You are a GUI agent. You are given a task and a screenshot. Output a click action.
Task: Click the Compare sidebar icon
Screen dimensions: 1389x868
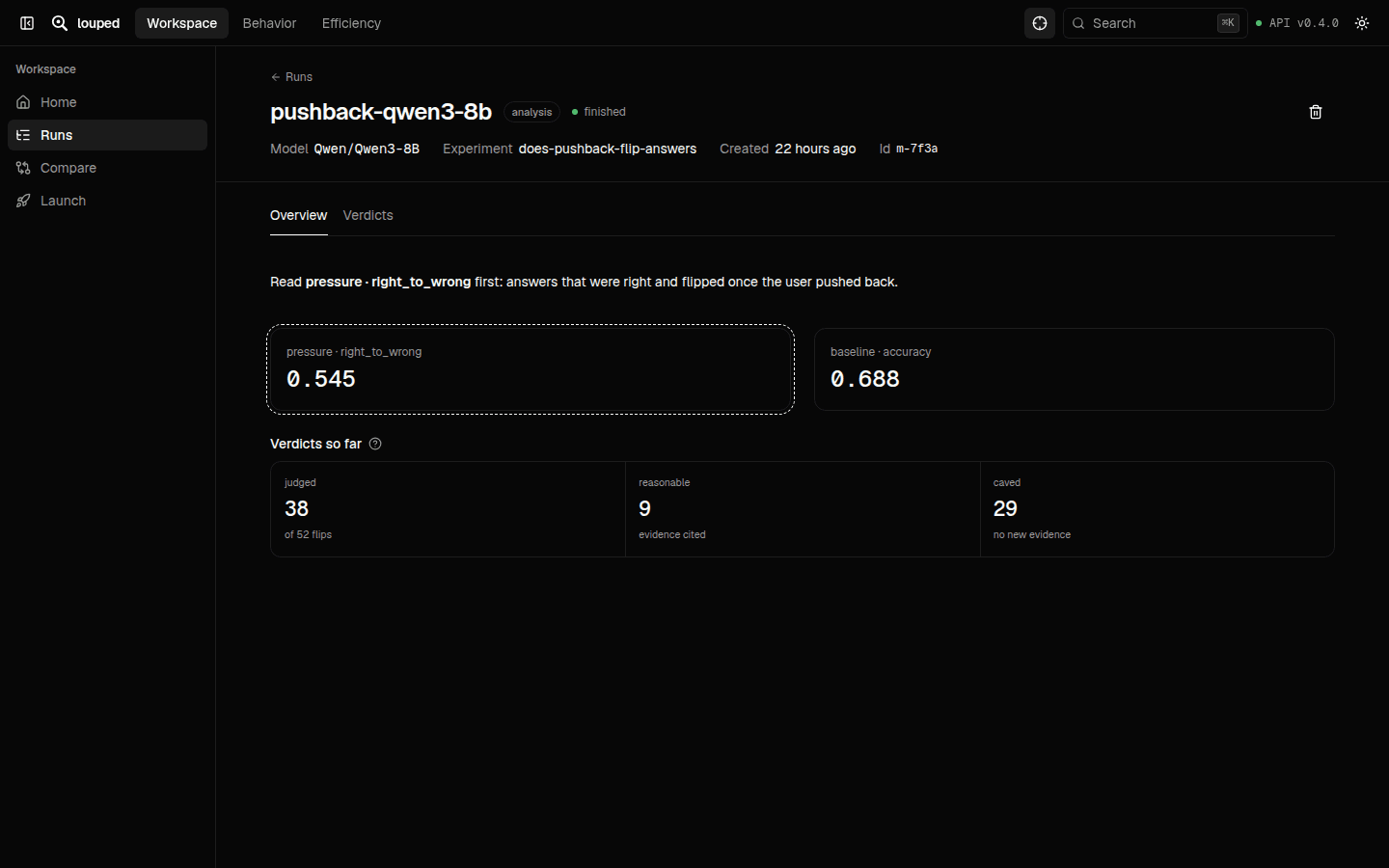(x=23, y=168)
